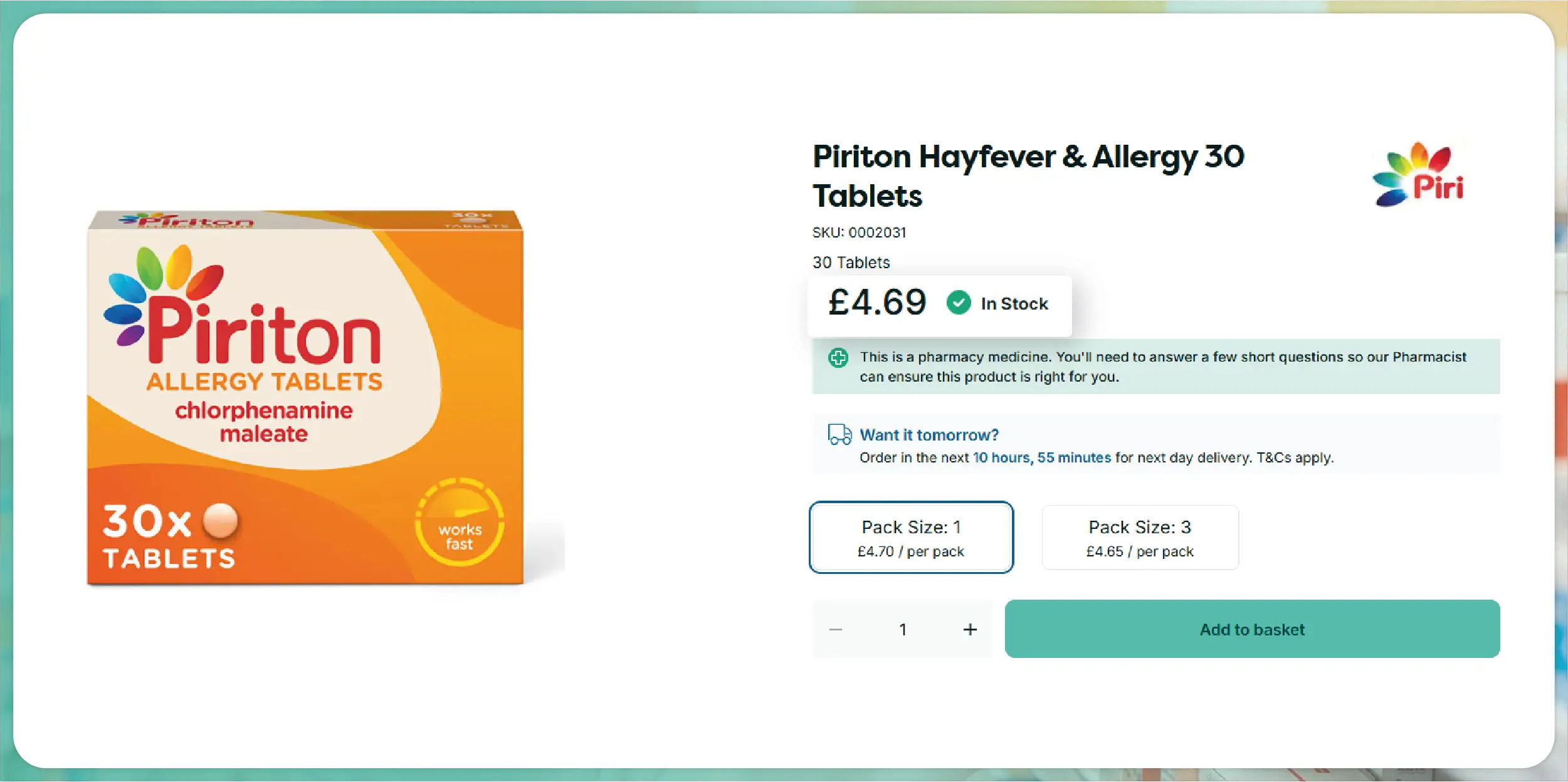The width and height of the screenshot is (1568, 782).
Task: Click the delivery truck icon
Action: tap(839, 434)
